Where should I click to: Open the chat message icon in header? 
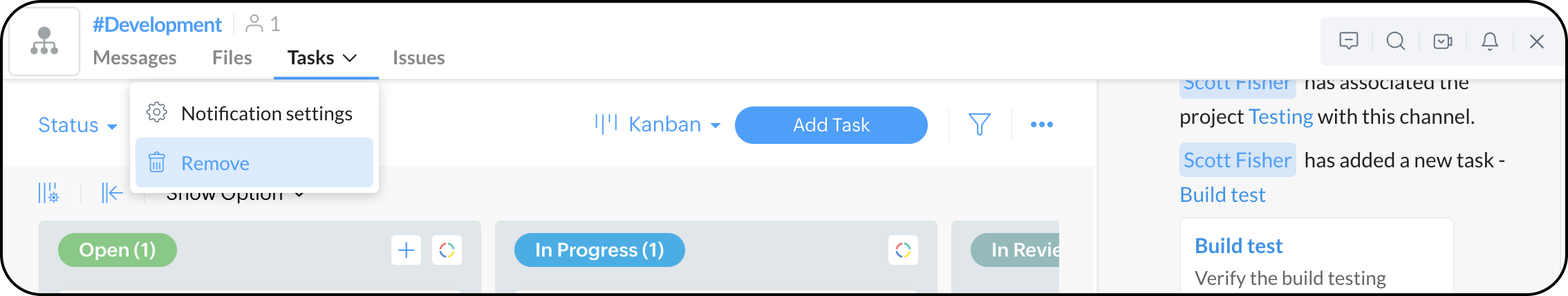coord(1348,41)
